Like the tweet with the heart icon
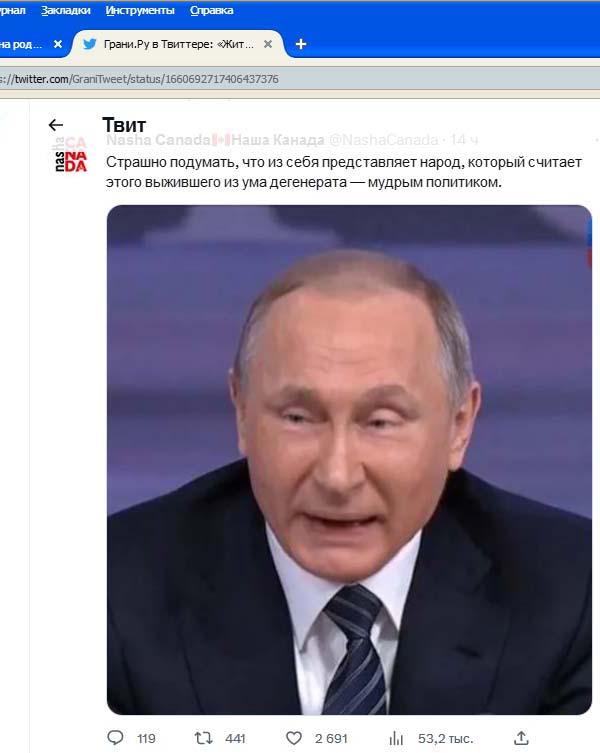600x753 pixels. [x=294, y=738]
